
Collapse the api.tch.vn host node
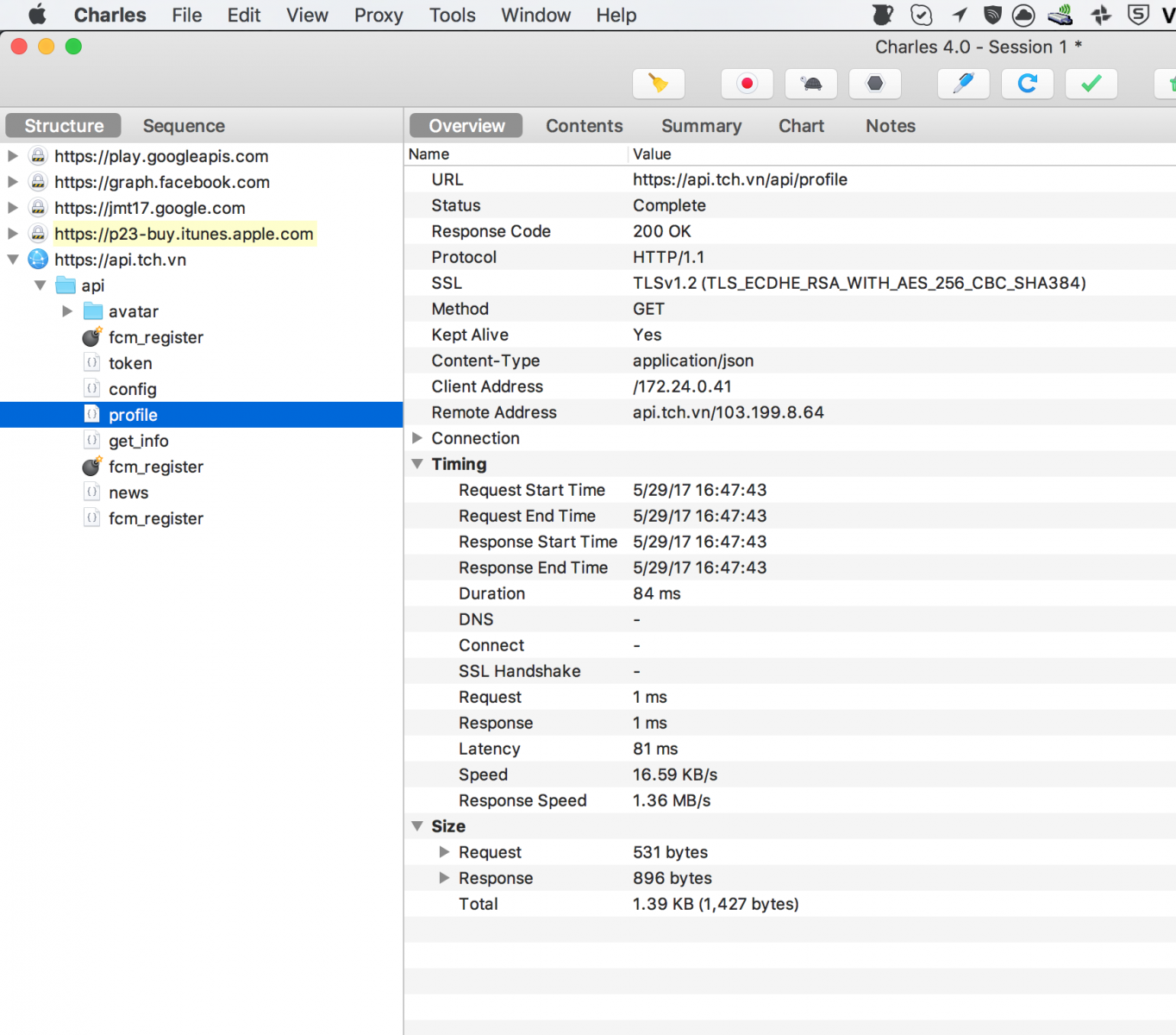pyautogui.click(x=13, y=260)
